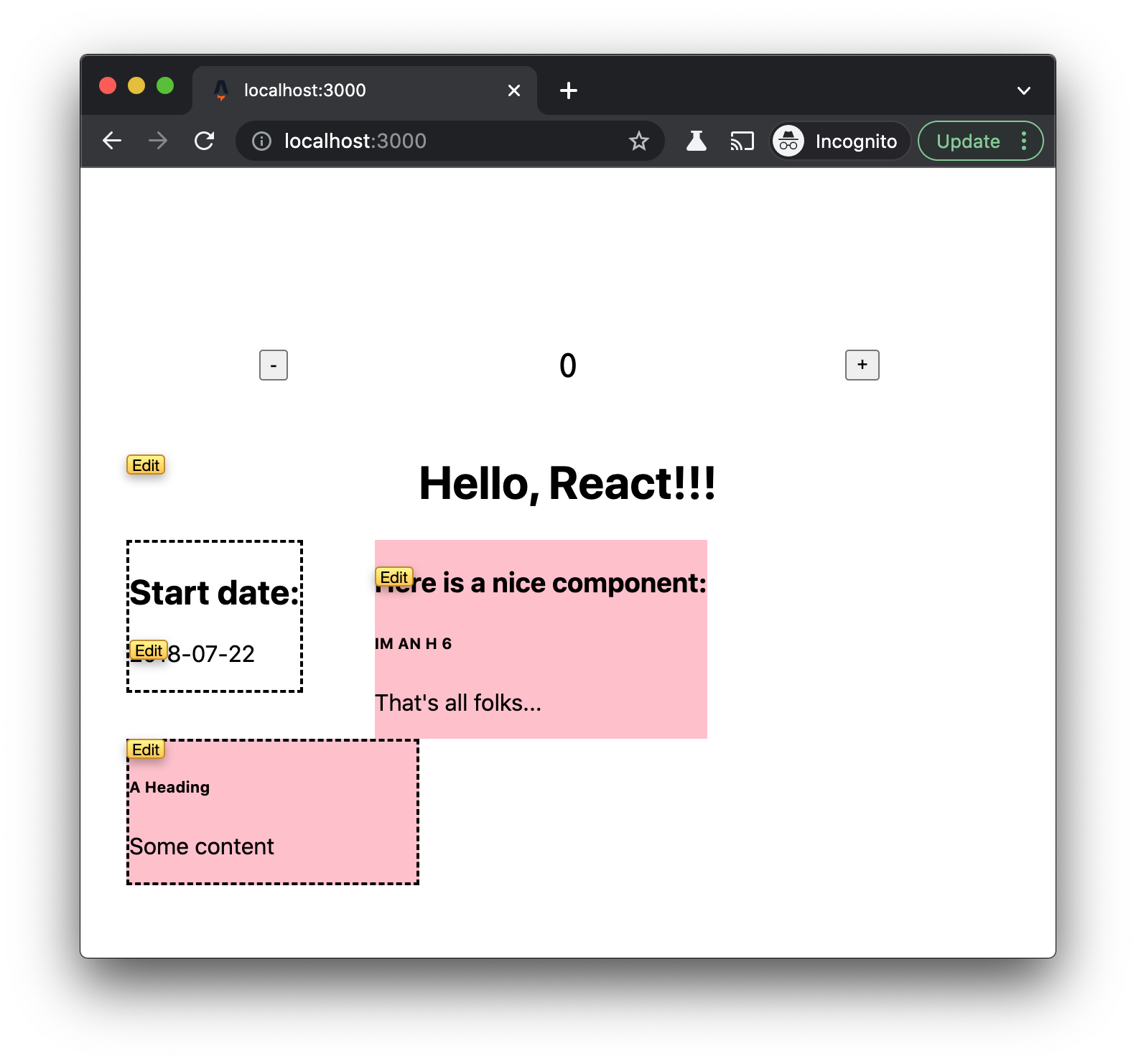This screenshot has width=1136, height=1064.
Task: Click Edit badge above A Heading box
Action: [x=146, y=750]
